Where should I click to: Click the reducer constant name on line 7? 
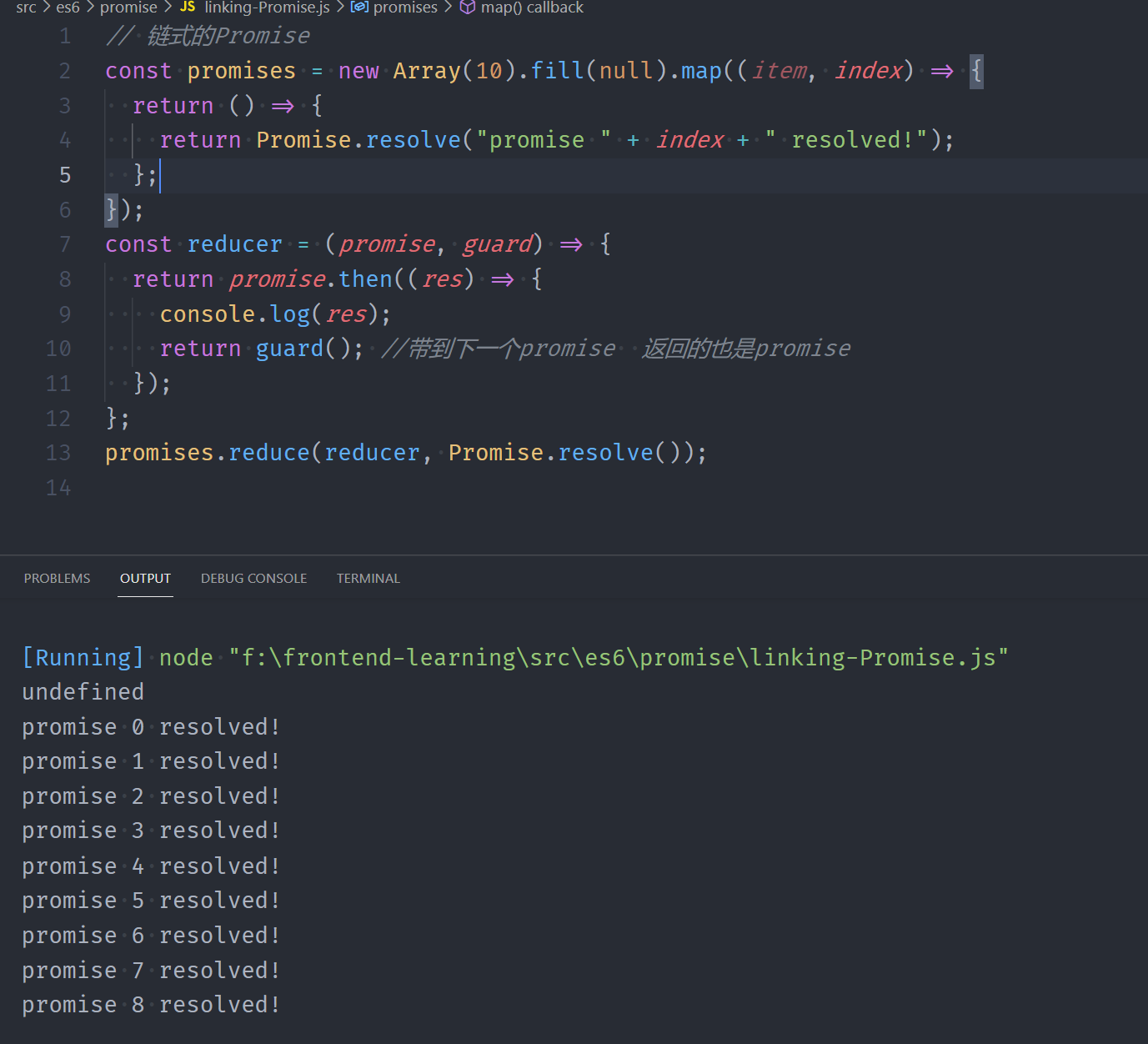(x=234, y=244)
